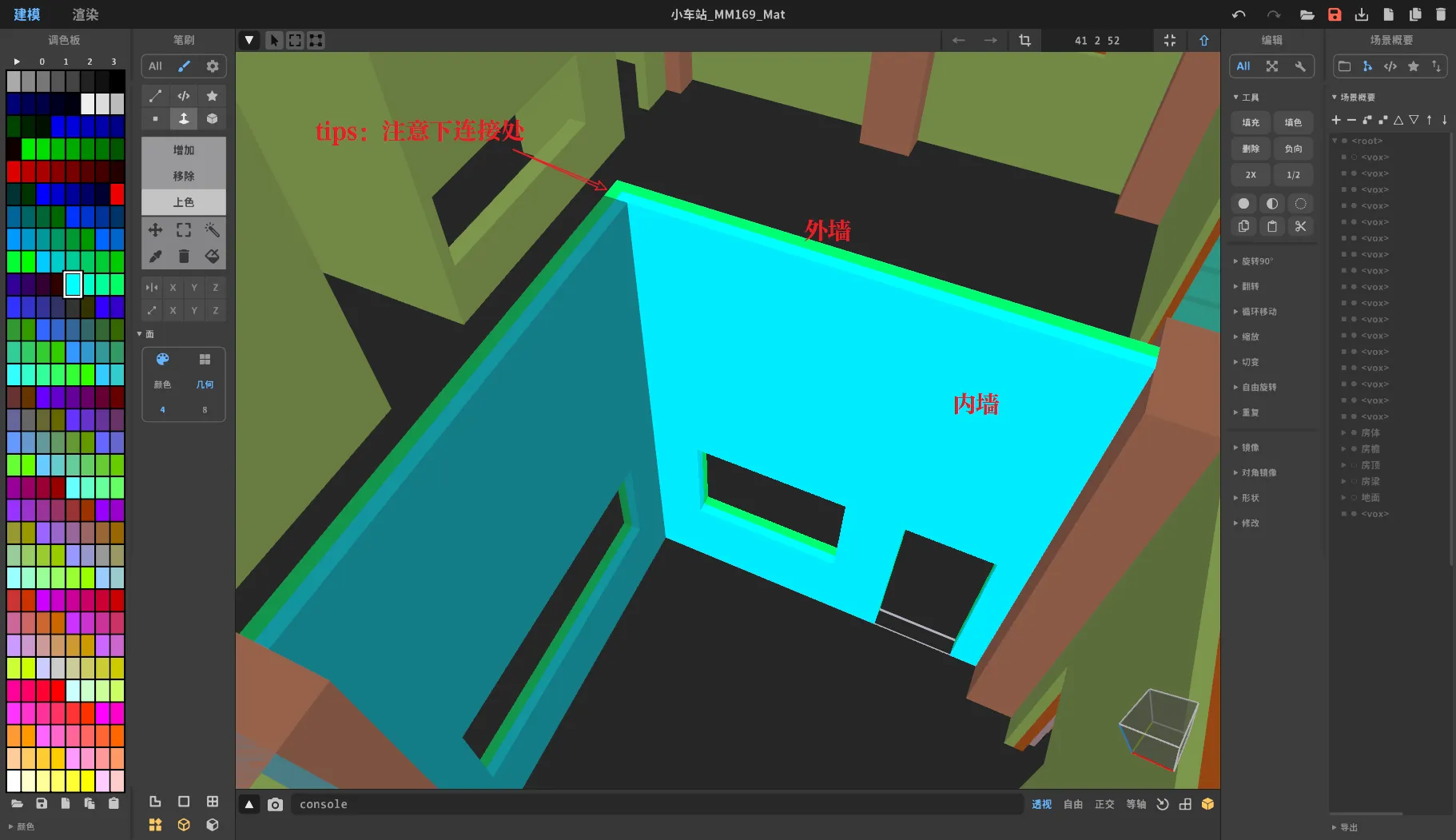Select the magic wand tool in brush panel
Viewport: 1456px width, 840px height.
point(212,230)
